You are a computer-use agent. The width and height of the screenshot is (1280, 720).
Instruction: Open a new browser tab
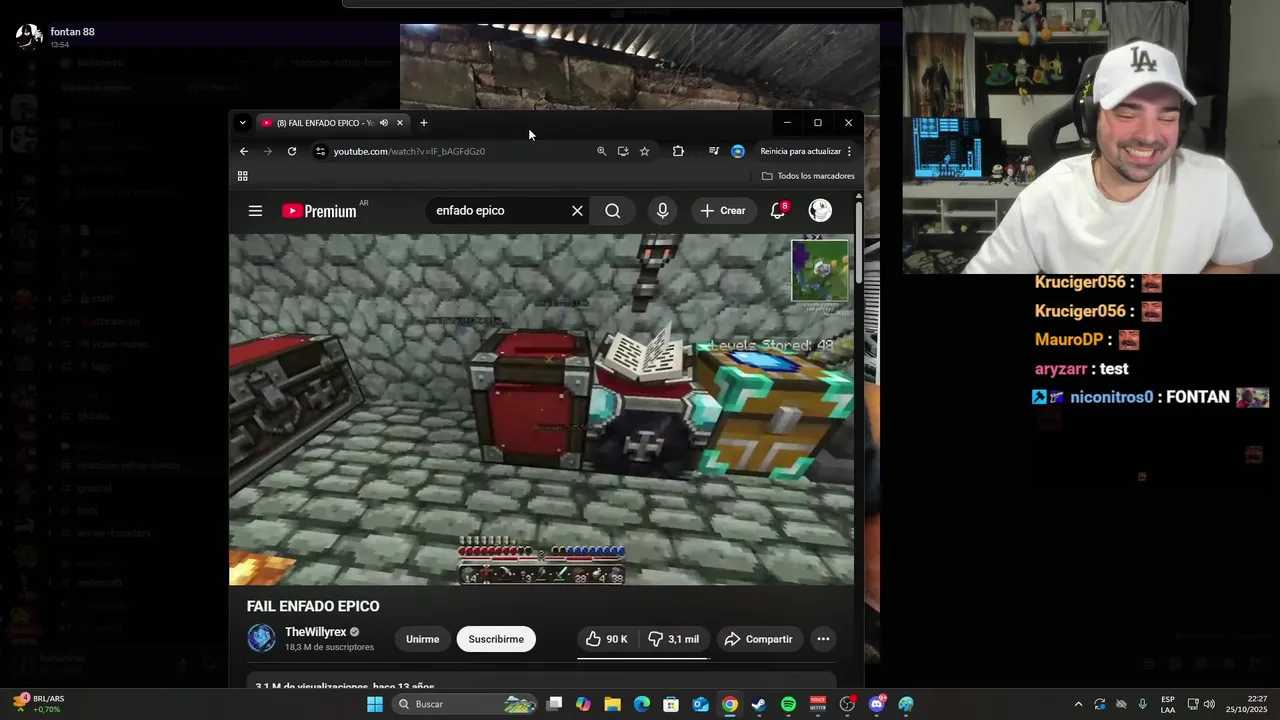coord(424,123)
